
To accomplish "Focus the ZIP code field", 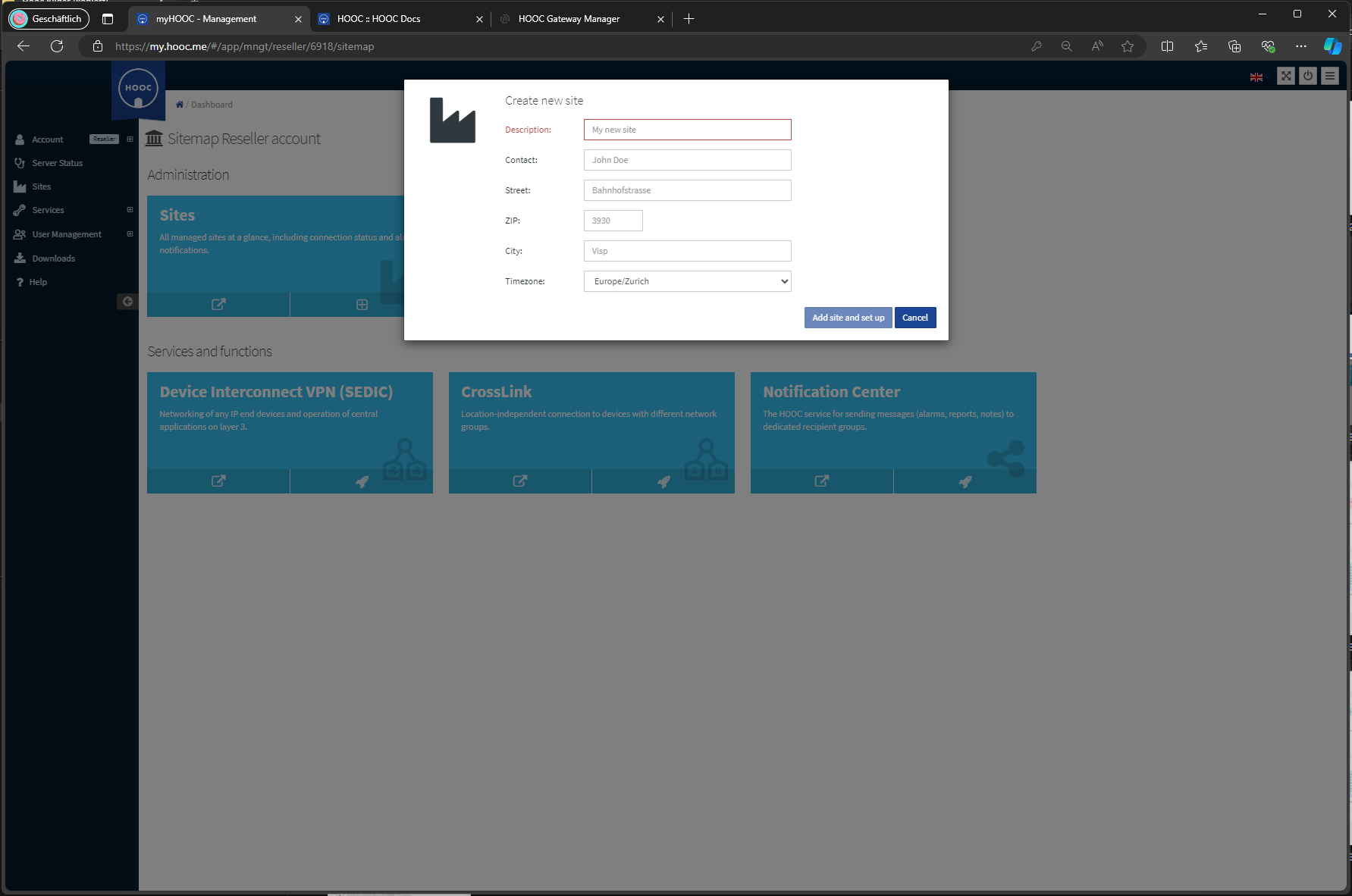I will [613, 221].
